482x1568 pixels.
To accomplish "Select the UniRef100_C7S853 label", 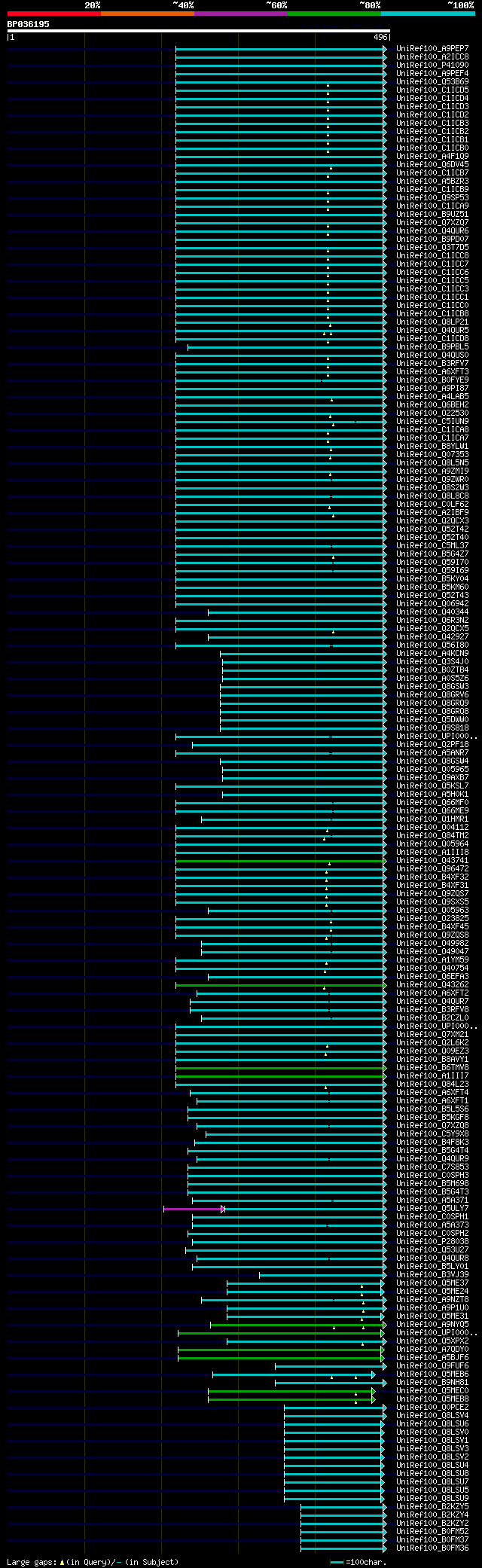I will (432, 1167).
